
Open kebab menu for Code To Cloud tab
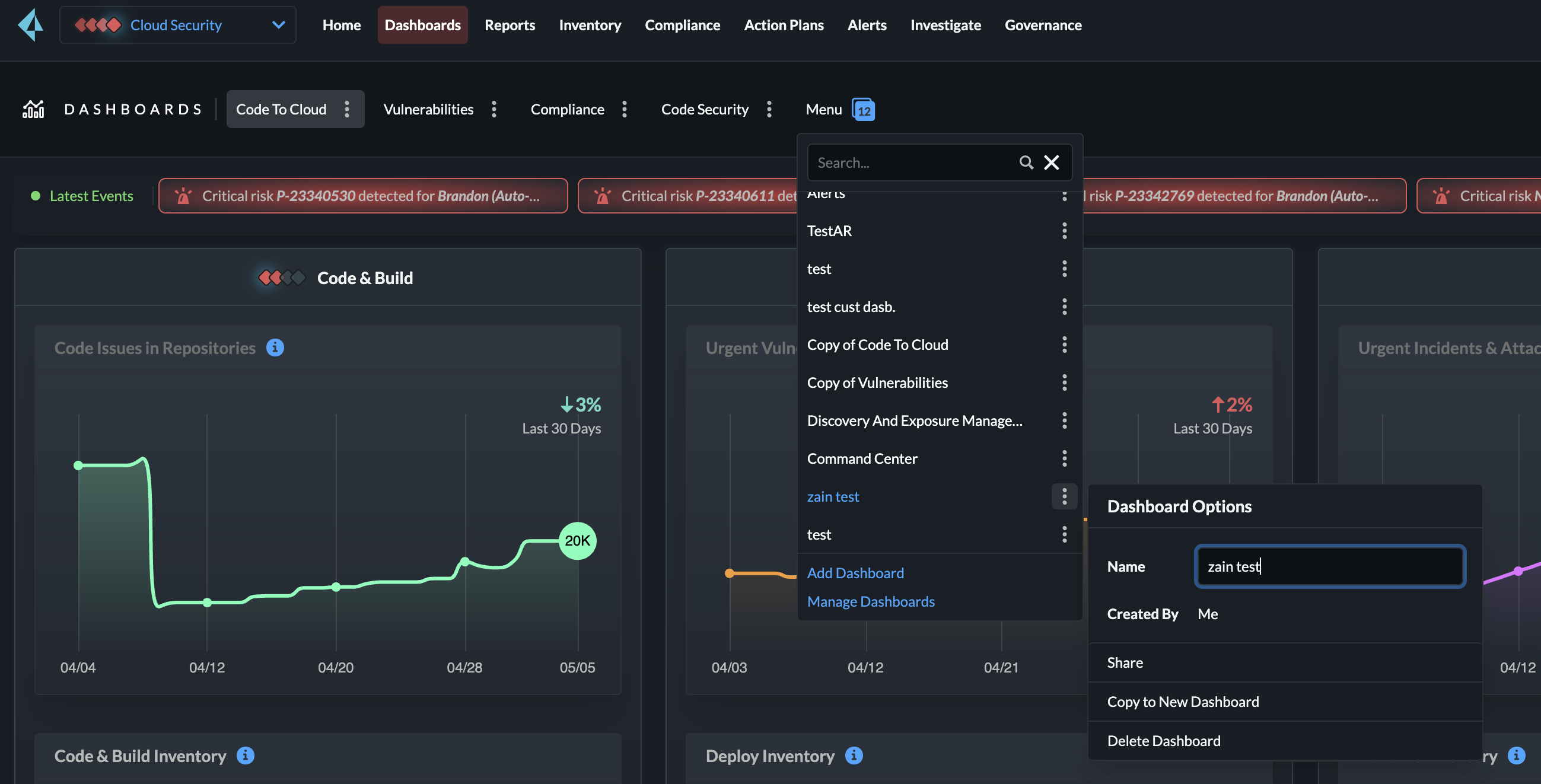click(x=347, y=109)
